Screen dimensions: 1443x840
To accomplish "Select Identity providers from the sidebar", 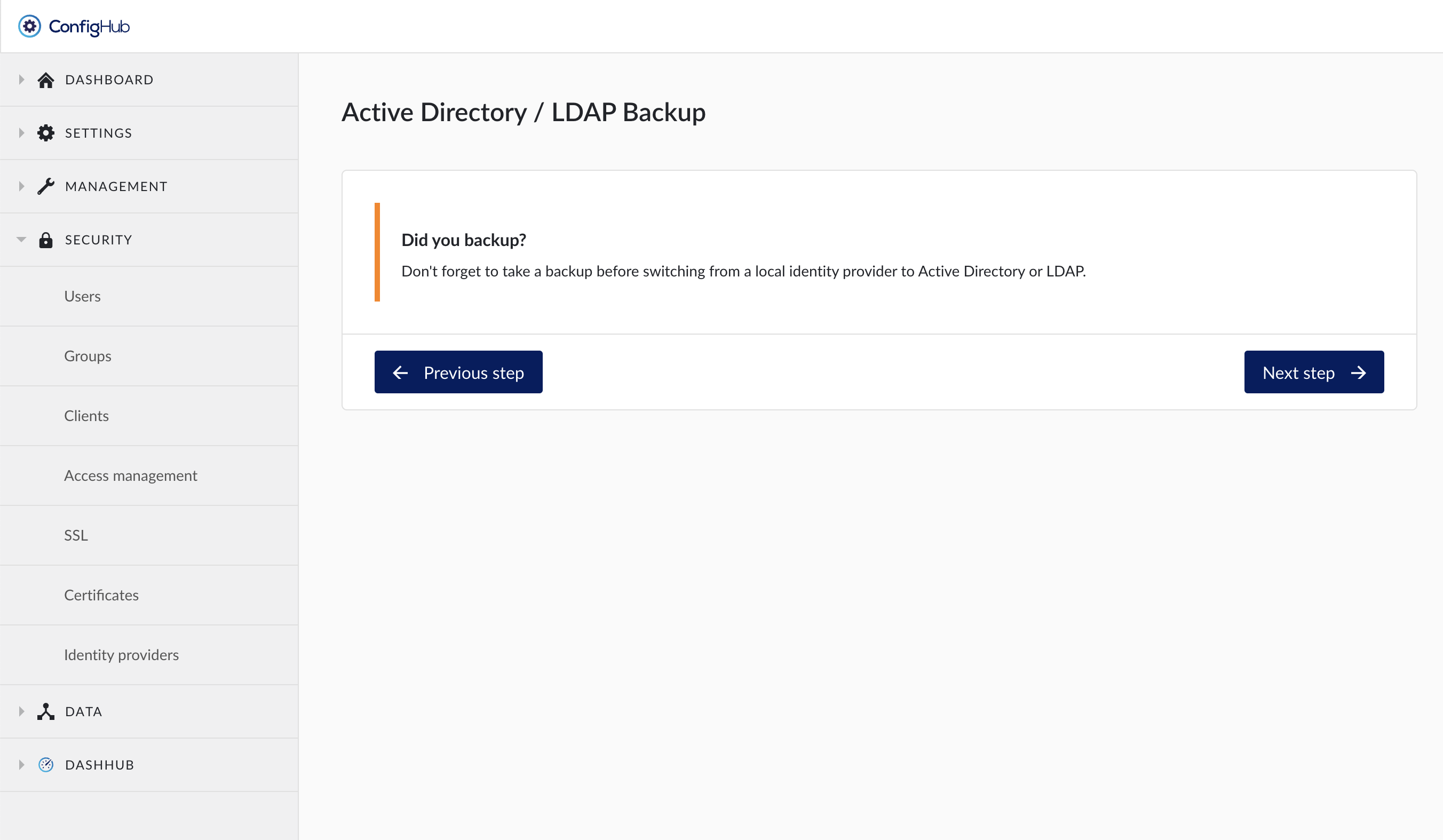I will (x=121, y=654).
